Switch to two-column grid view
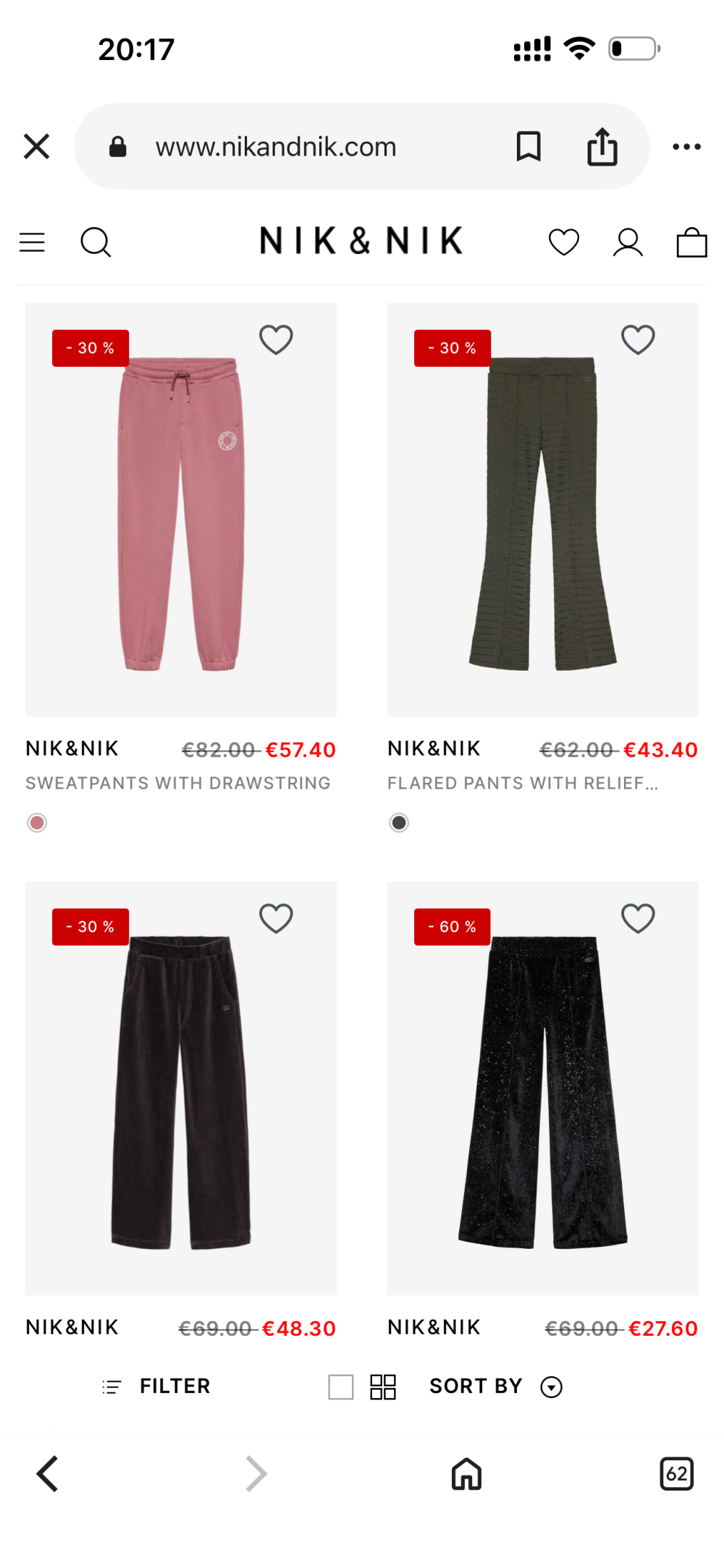This screenshot has height=1568, width=724. point(383,1386)
